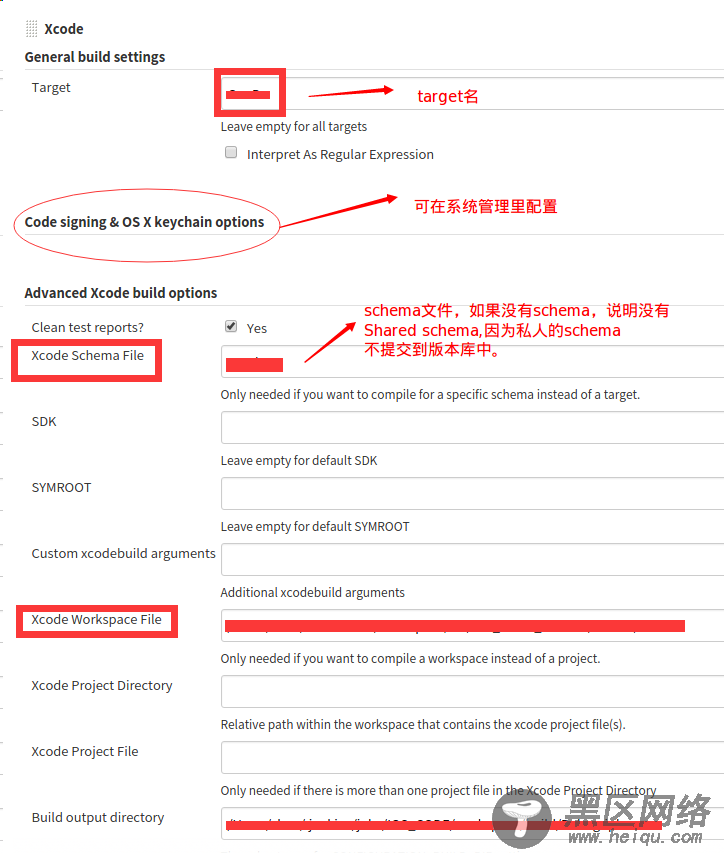Click the SYMROOT input field
The height and width of the screenshot is (854, 724).
[472, 493]
